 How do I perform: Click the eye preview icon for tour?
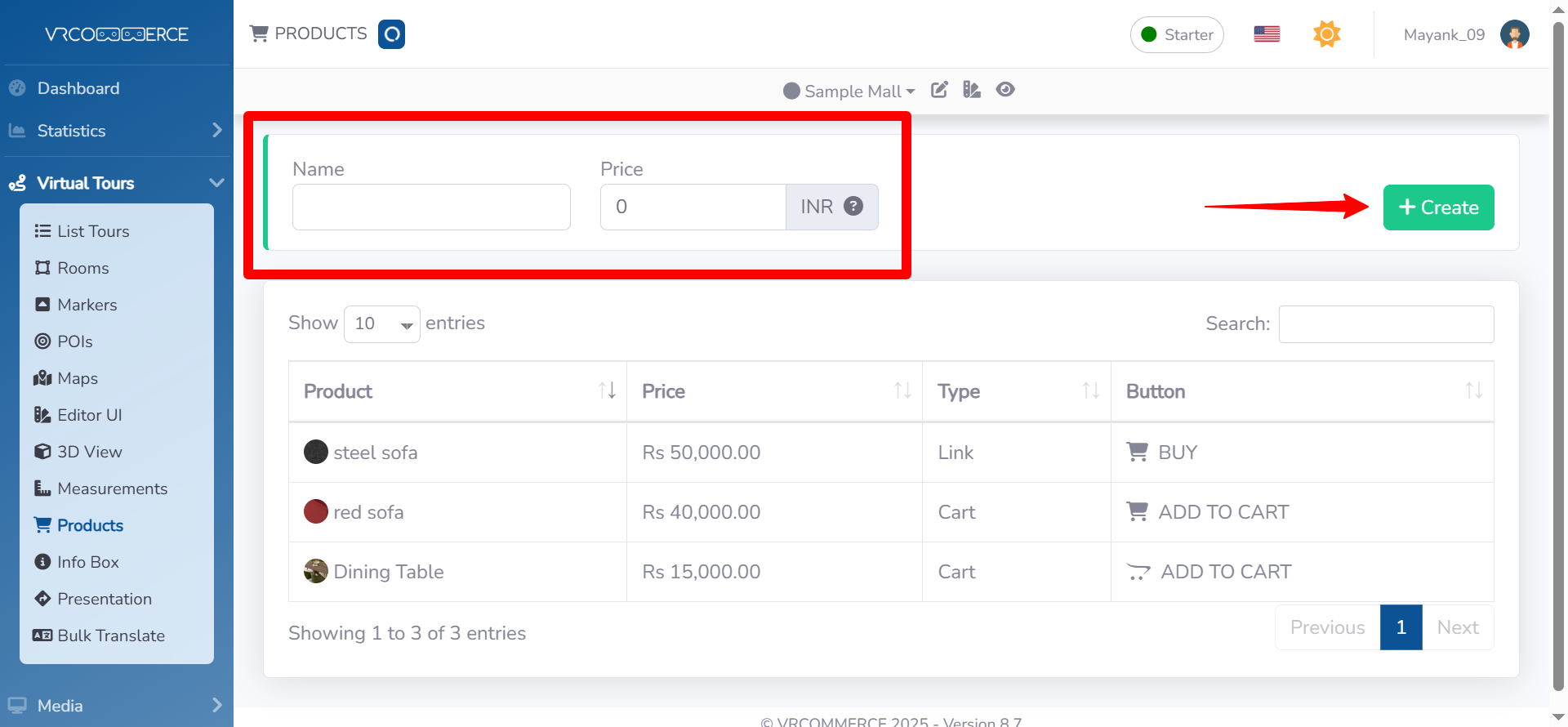[1005, 90]
